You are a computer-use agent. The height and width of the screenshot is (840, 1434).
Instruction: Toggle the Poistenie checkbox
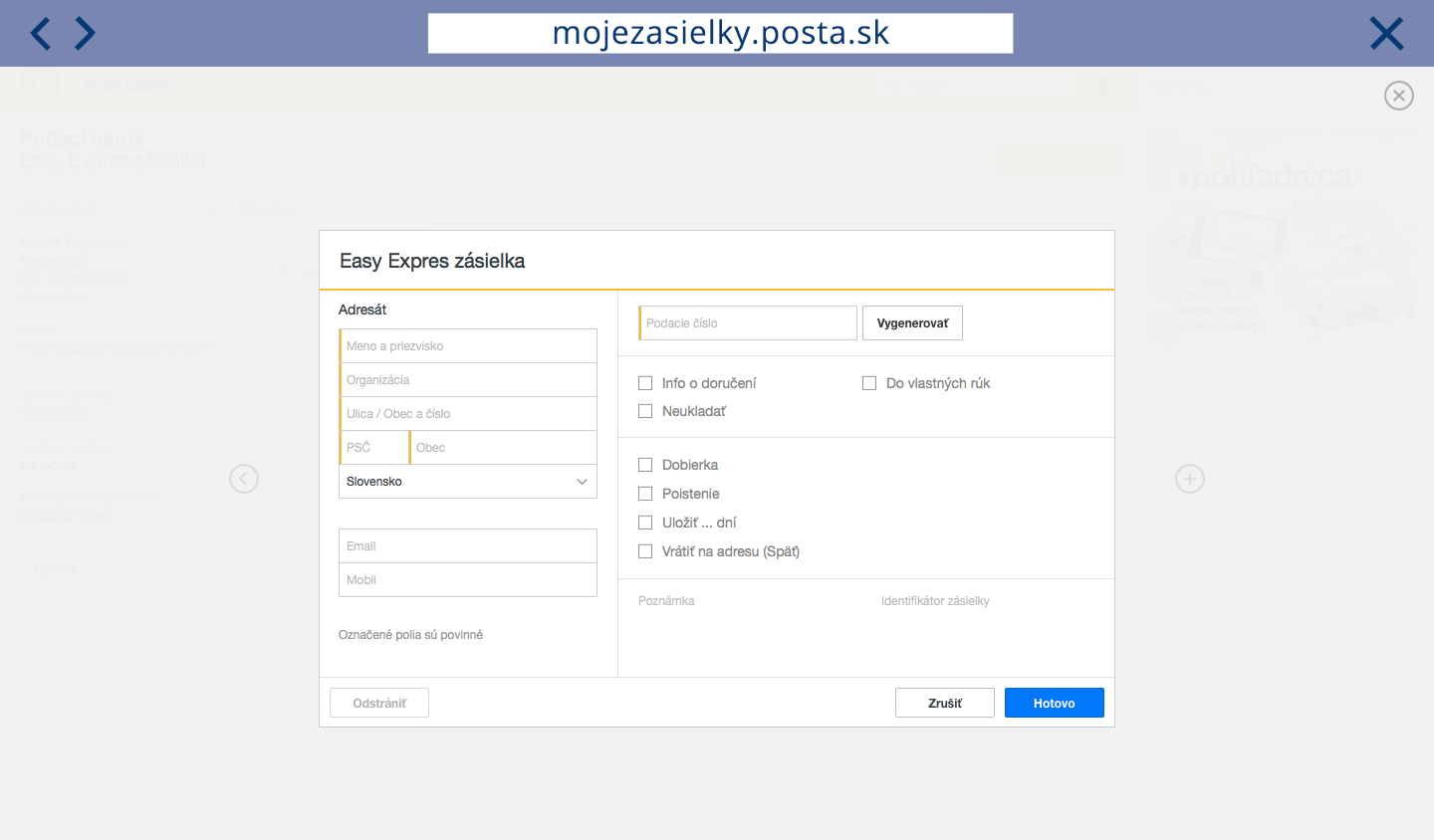[x=645, y=494]
